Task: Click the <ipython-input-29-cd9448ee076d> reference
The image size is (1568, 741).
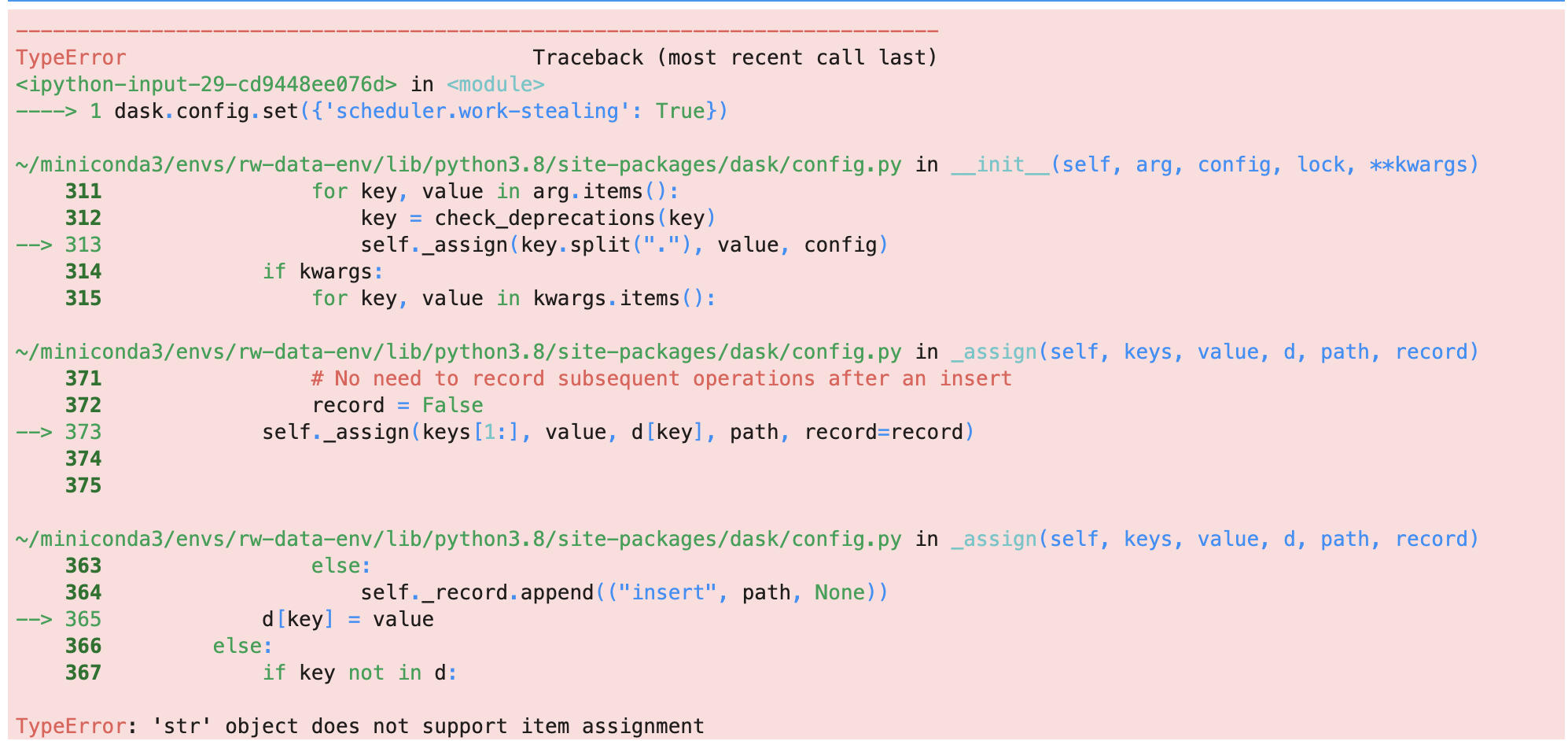Action: [206, 84]
